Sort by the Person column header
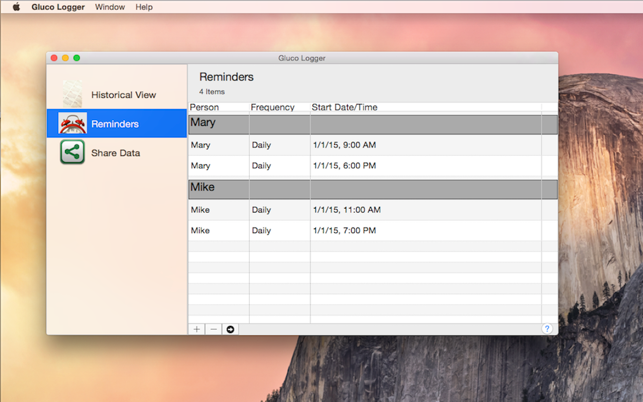The height and width of the screenshot is (402, 643). (219, 107)
